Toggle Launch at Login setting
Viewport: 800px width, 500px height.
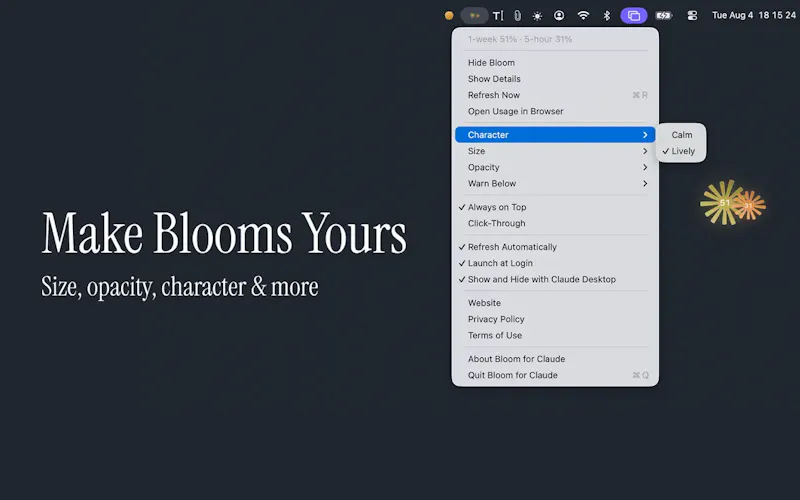click(x=555, y=263)
